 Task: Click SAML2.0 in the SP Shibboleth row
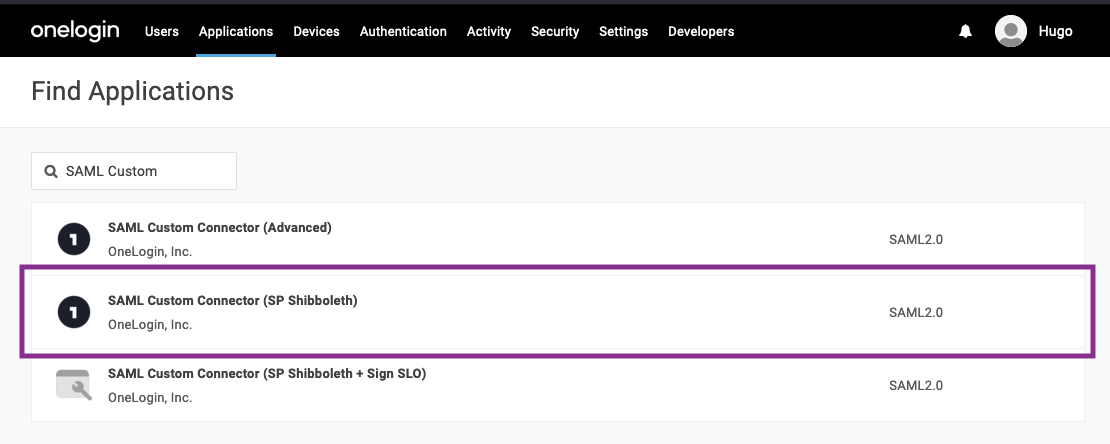pyautogui.click(x=915, y=312)
